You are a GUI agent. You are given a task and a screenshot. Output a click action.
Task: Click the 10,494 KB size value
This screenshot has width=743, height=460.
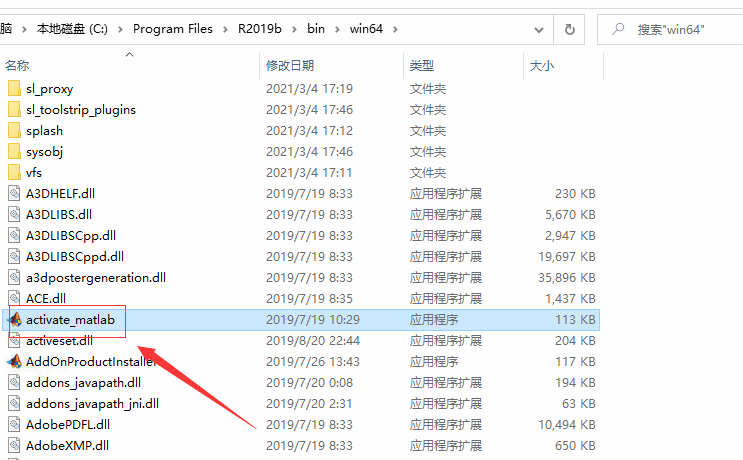coord(566,424)
